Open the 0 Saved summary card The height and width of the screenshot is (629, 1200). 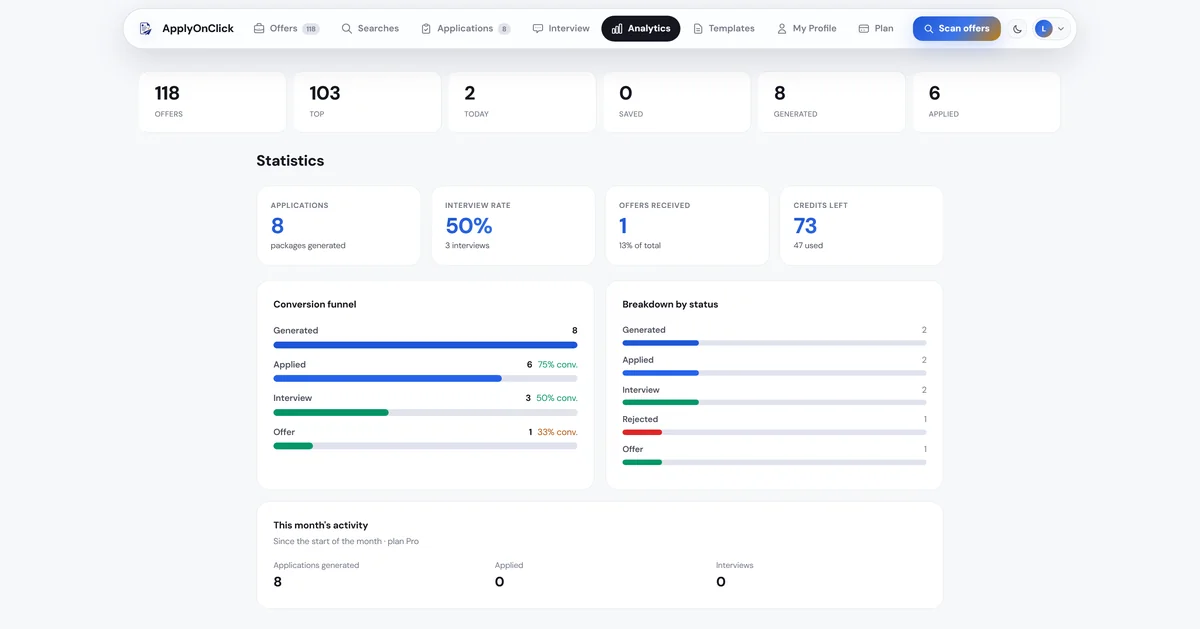[677, 102]
